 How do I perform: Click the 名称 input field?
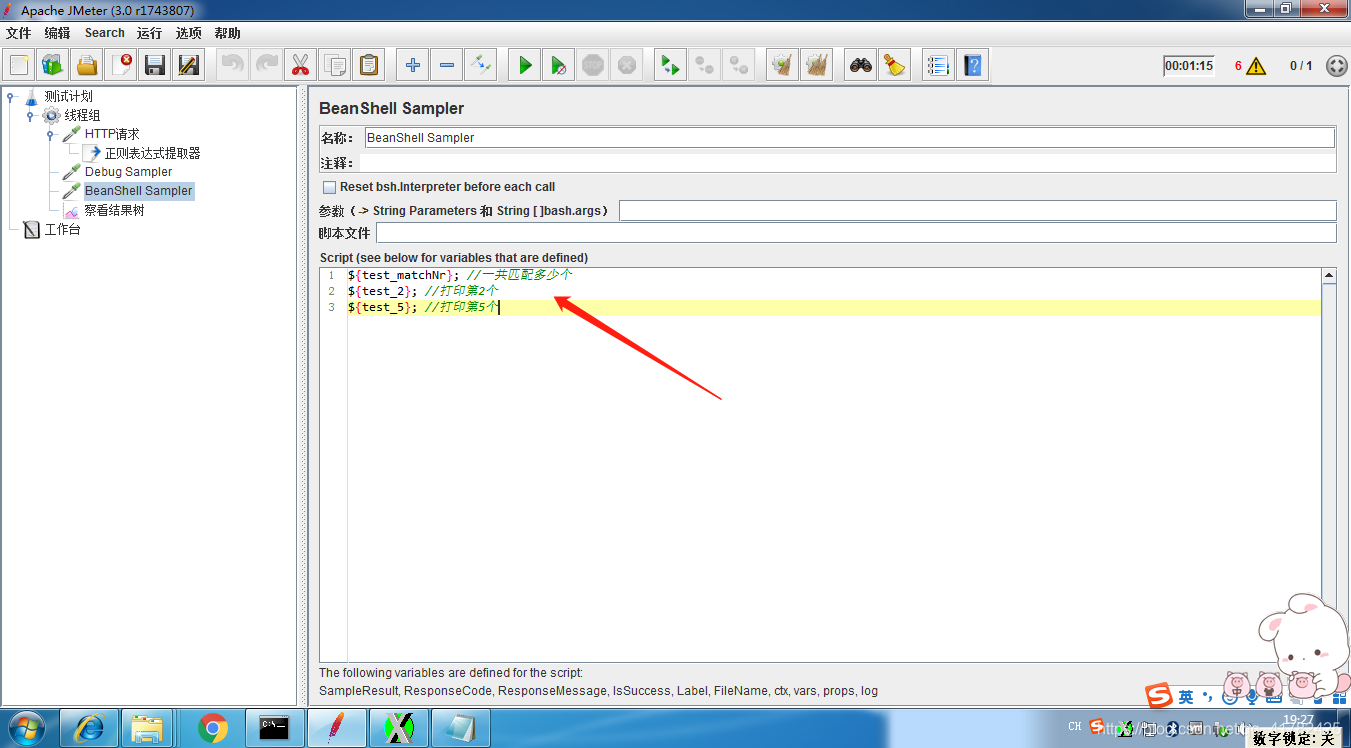(849, 138)
